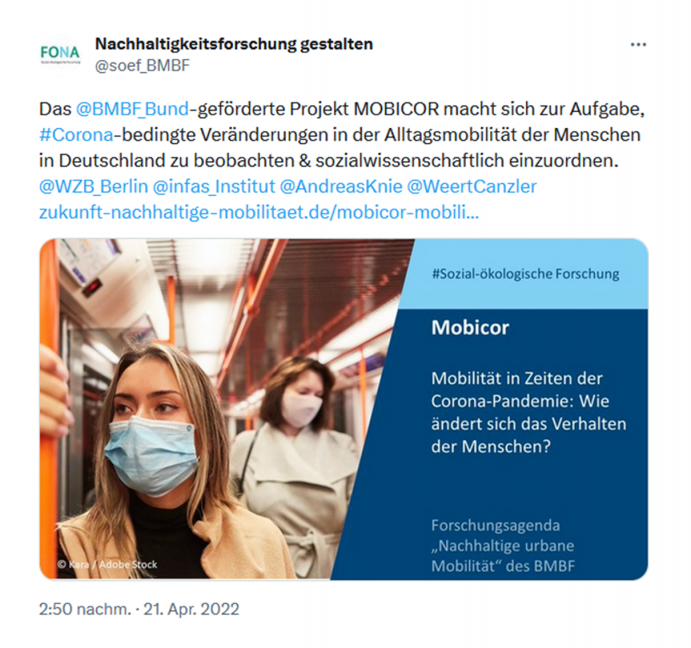Click the FONA profile avatar
The height and width of the screenshot is (648, 691).
pos(60,54)
